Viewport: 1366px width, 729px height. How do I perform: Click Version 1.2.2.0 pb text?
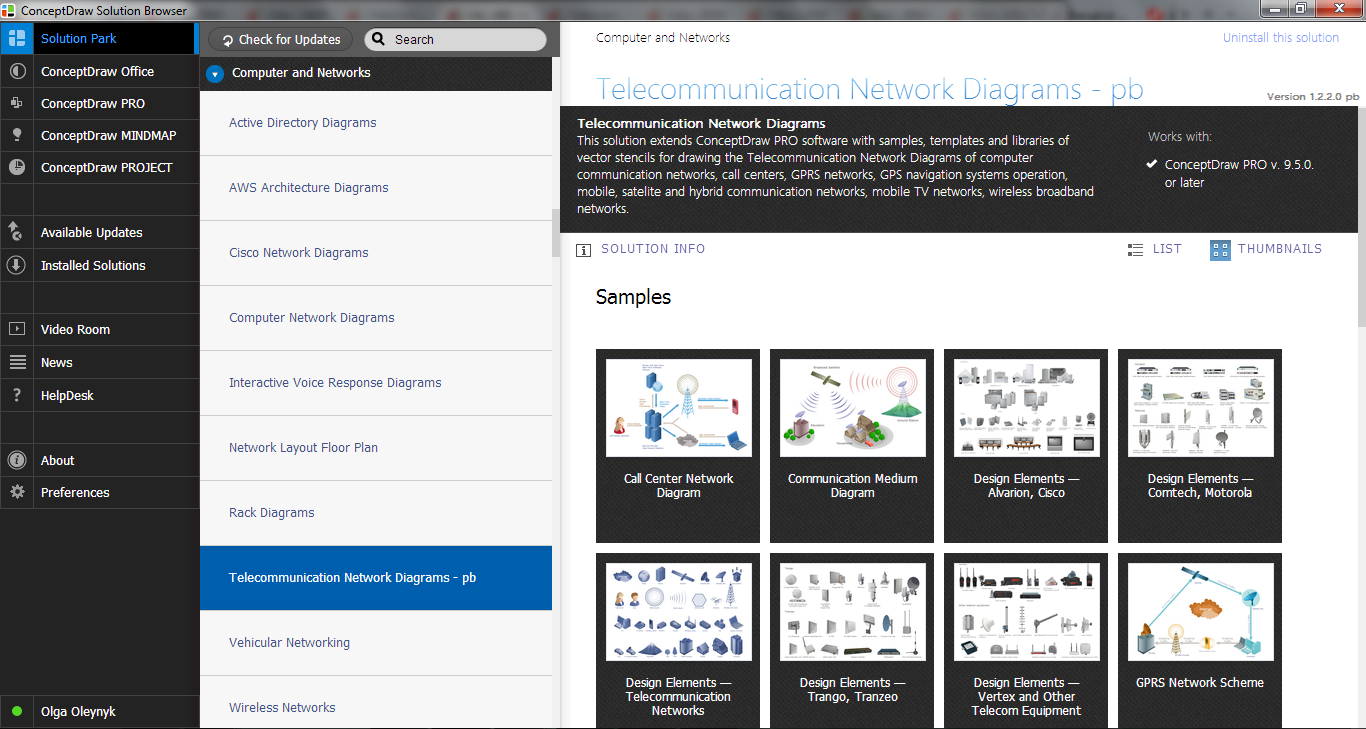click(1313, 97)
